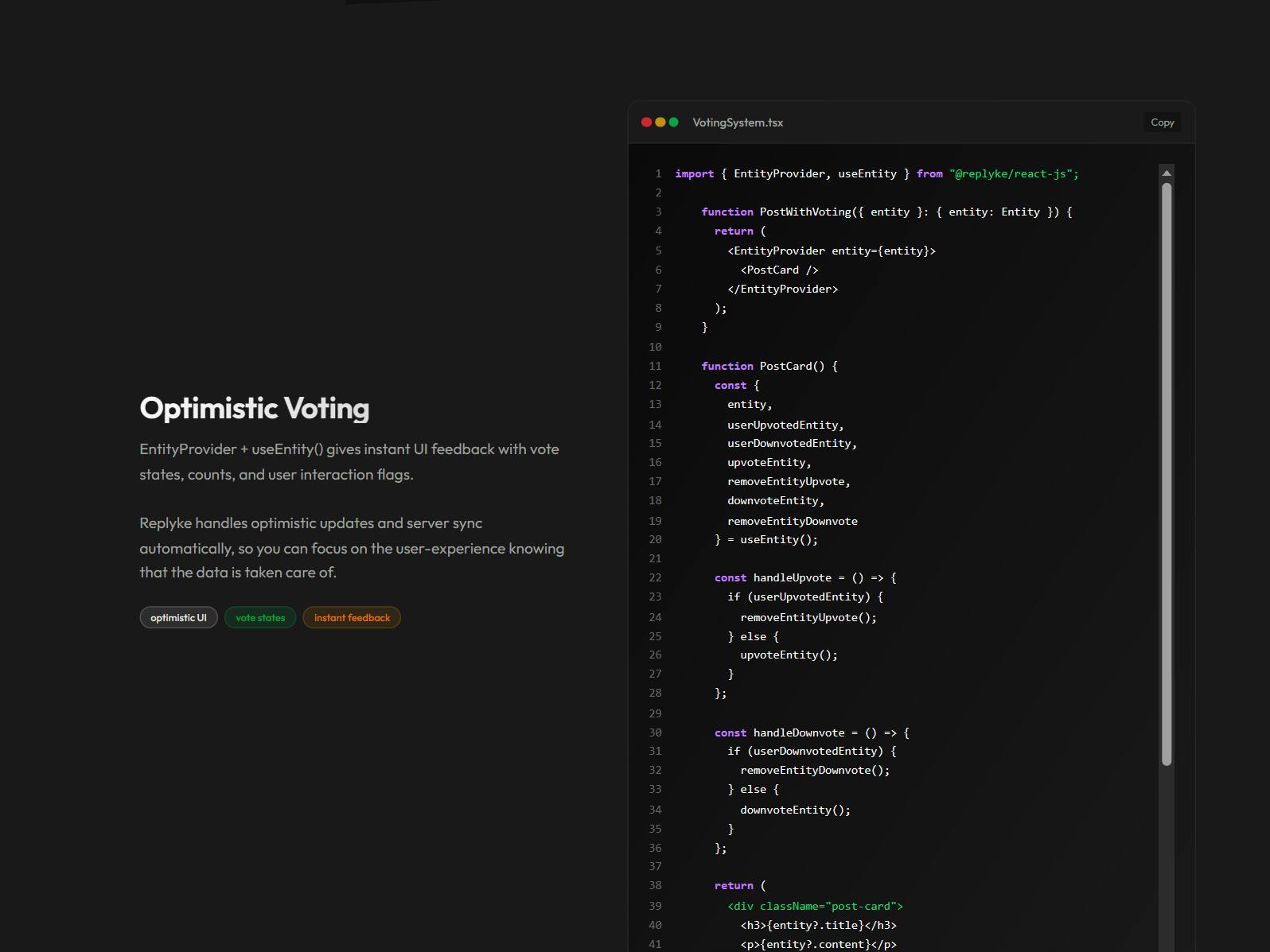Click downvoteEntity(); call on line 34

coord(795,810)
